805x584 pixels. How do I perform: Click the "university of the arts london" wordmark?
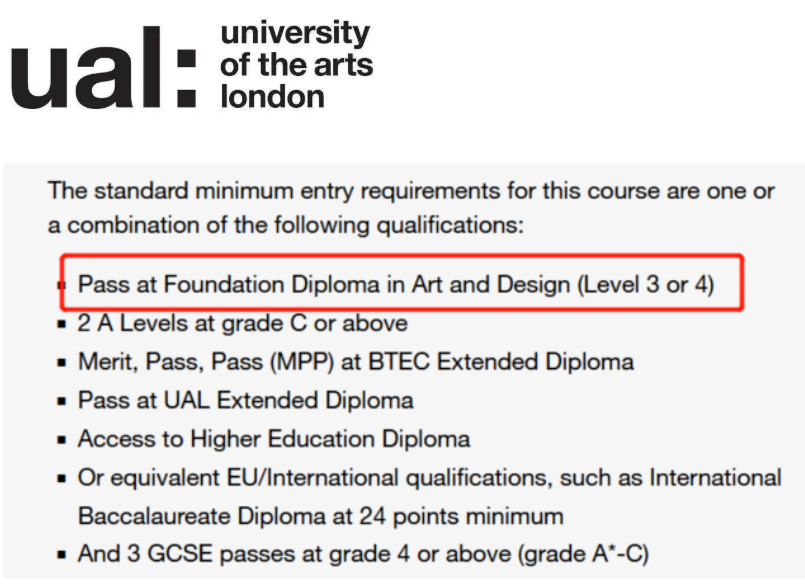(x=295, y=64)
